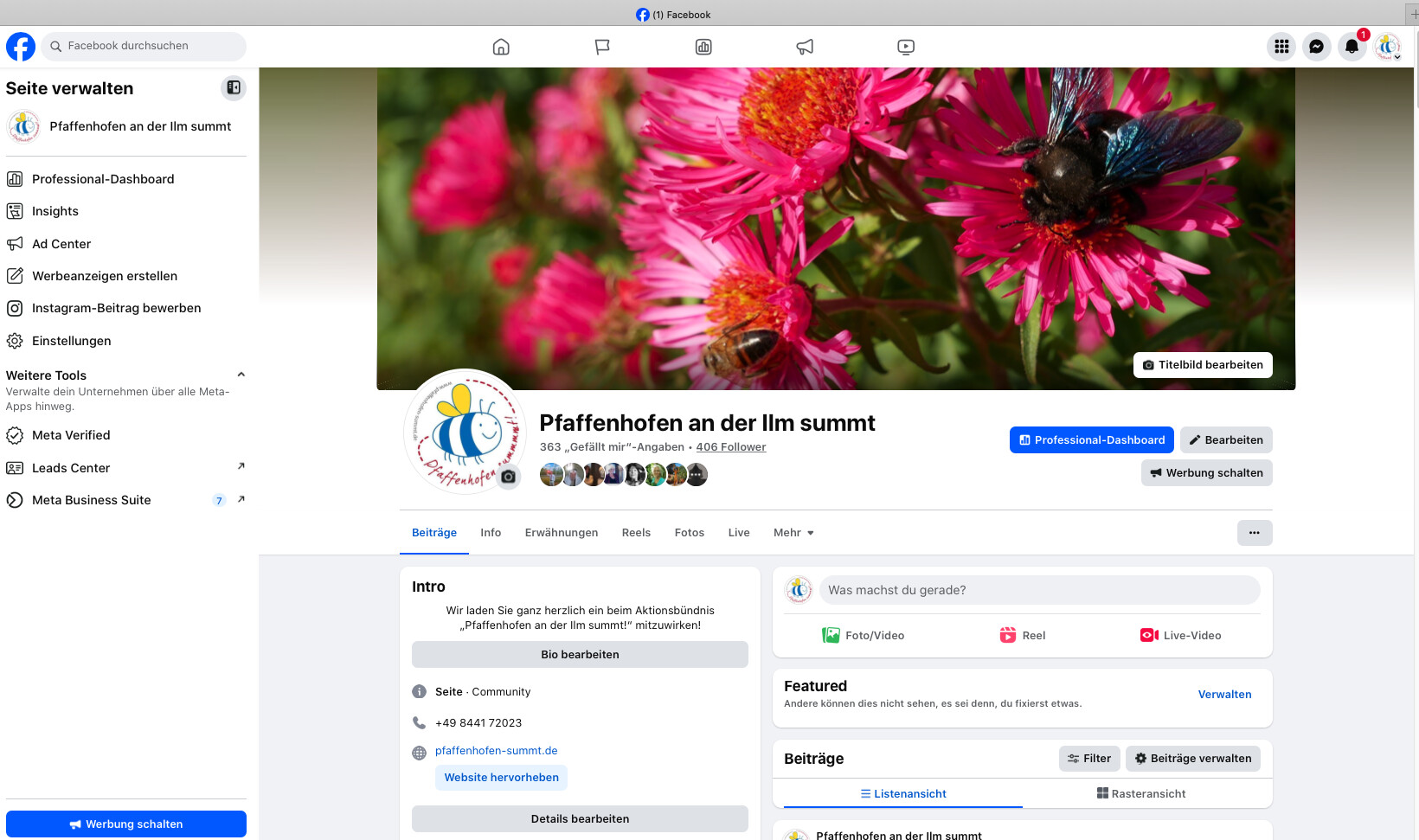Go to the Facebook home feed icon
The width and height of the screenshot is (1419, 840).
click(x=501, y=47)
